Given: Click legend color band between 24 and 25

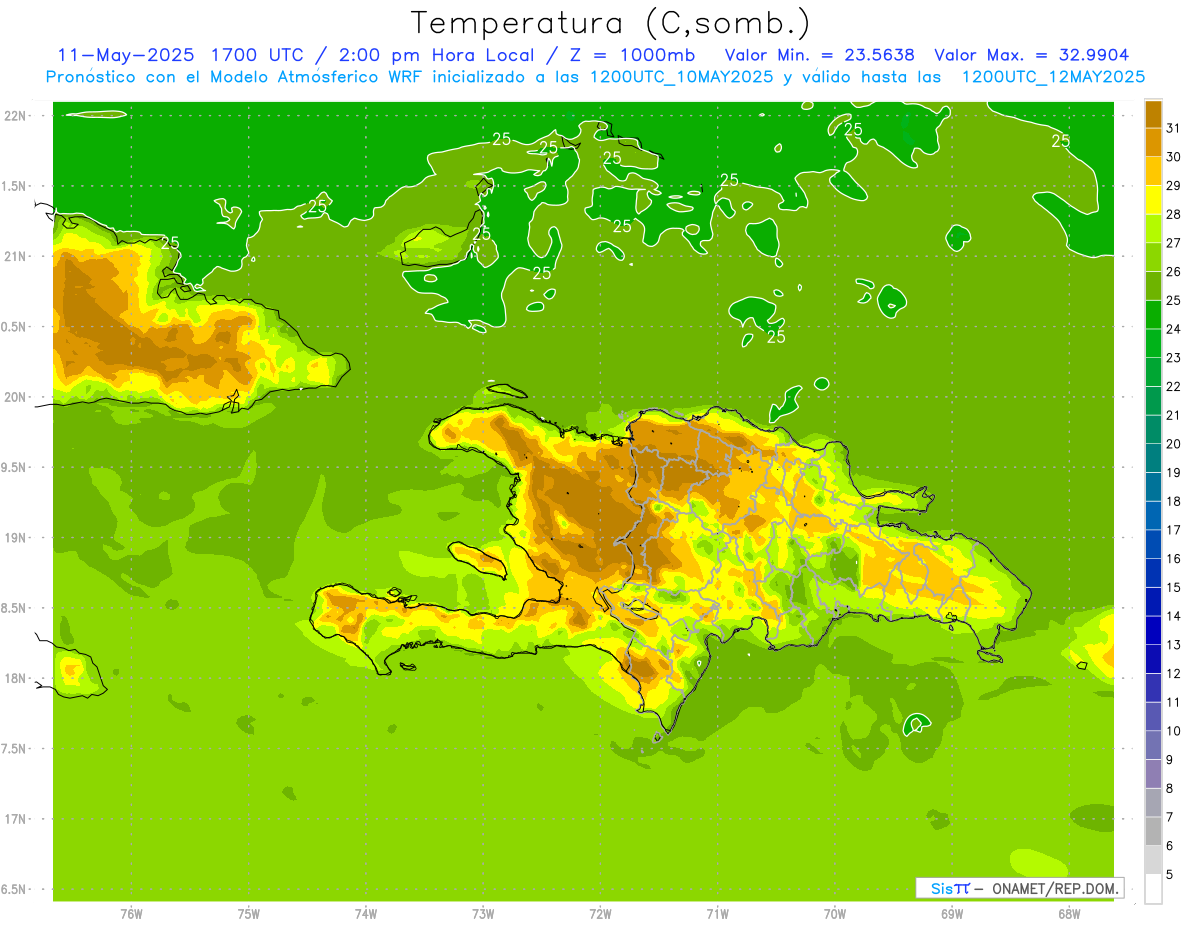Looking at the screenshot, I should coord(1153,315).
